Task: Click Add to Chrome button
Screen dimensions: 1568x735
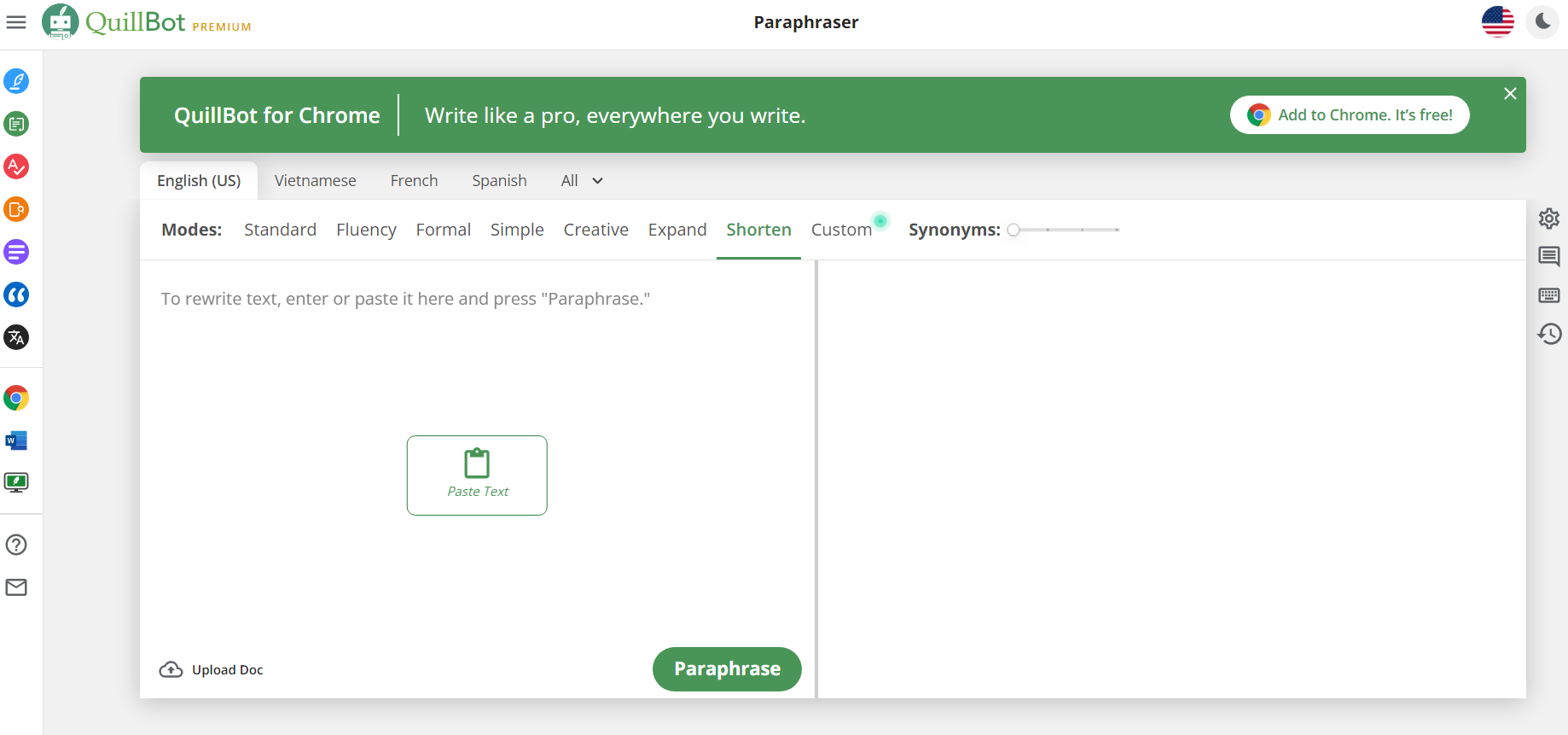Action: click(x=1350, y=115)
